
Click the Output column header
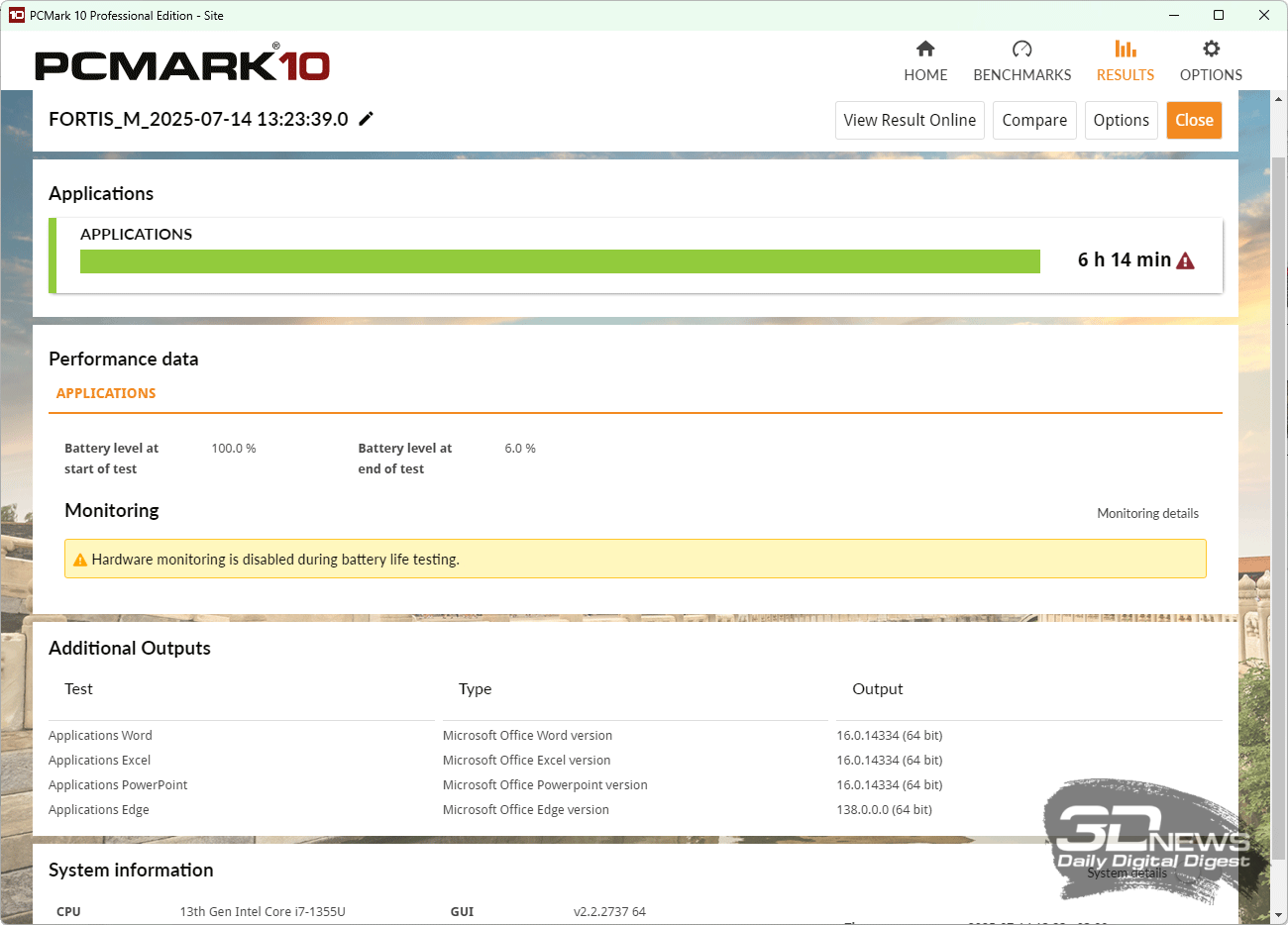(878, 689)
